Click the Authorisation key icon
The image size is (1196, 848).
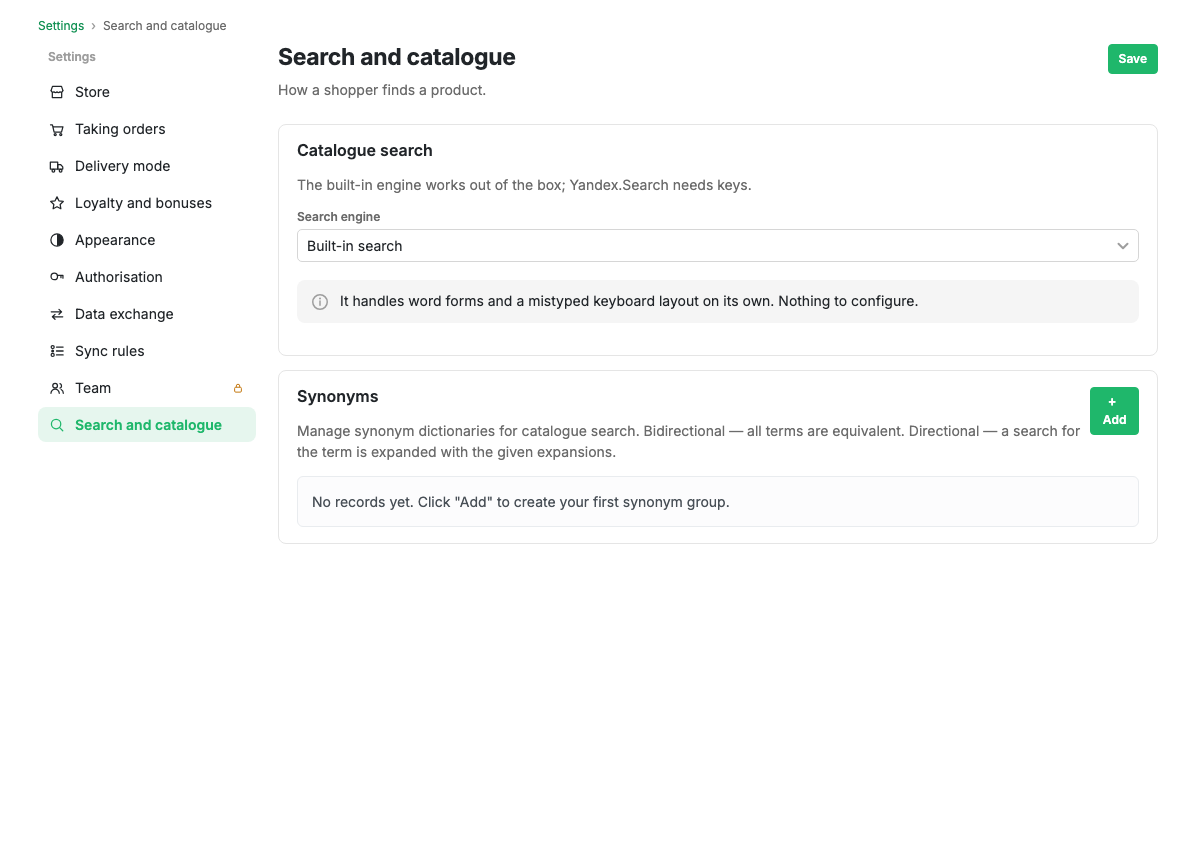click(x=57, y=278)
